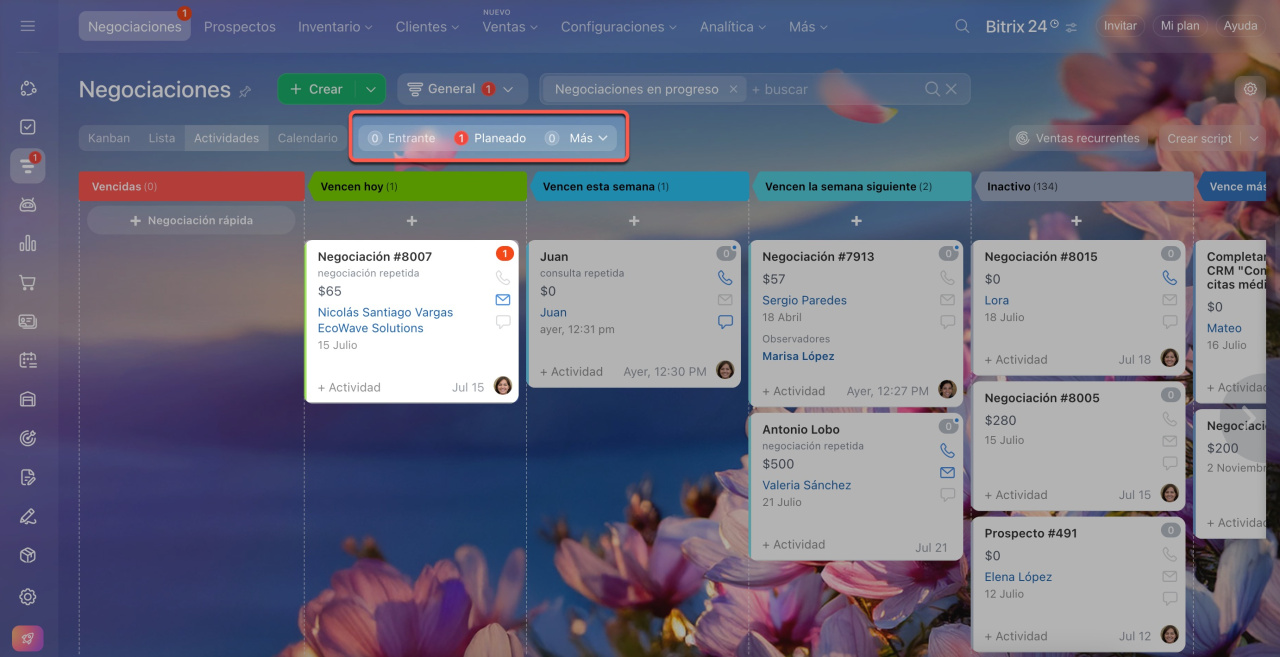The width and height of the screenshot is (1280, 657).
Task: Open the hamburger menu icon
Action: pyautogui.click(x=27, y=26)
